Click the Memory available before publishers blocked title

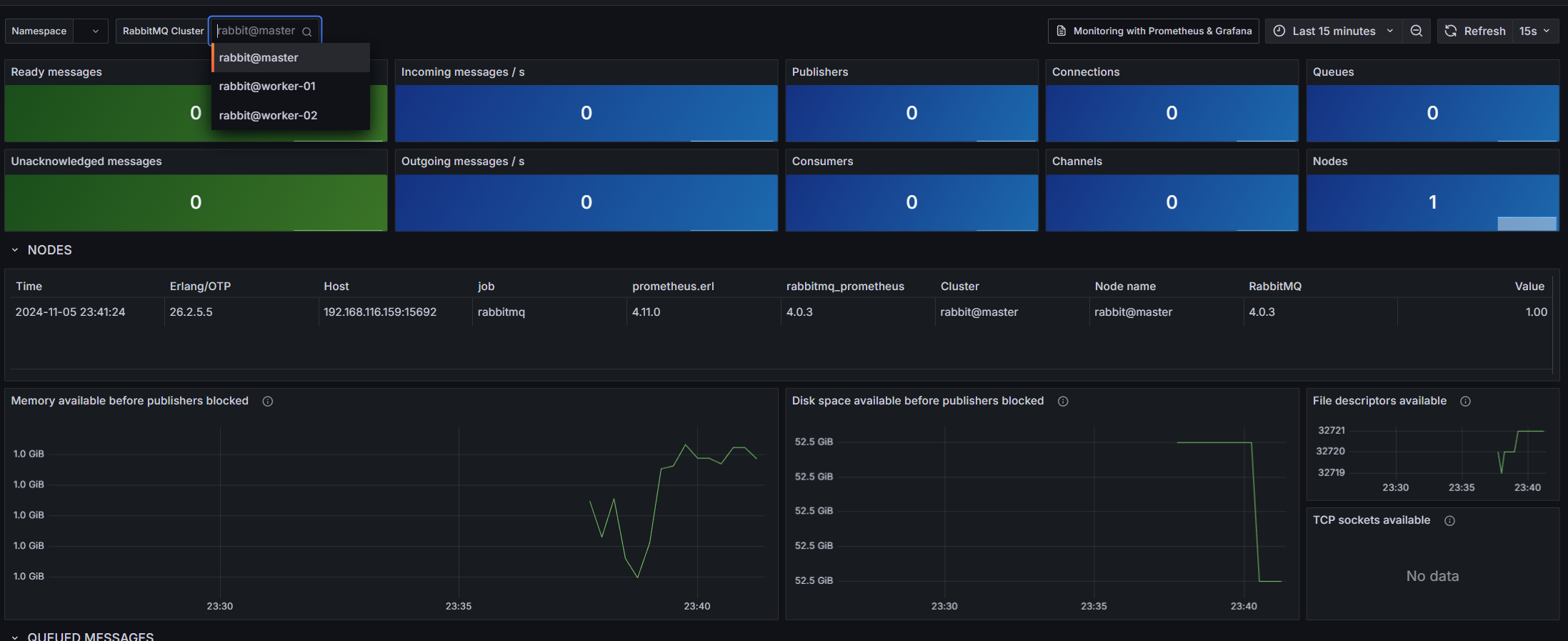point(130,401)
